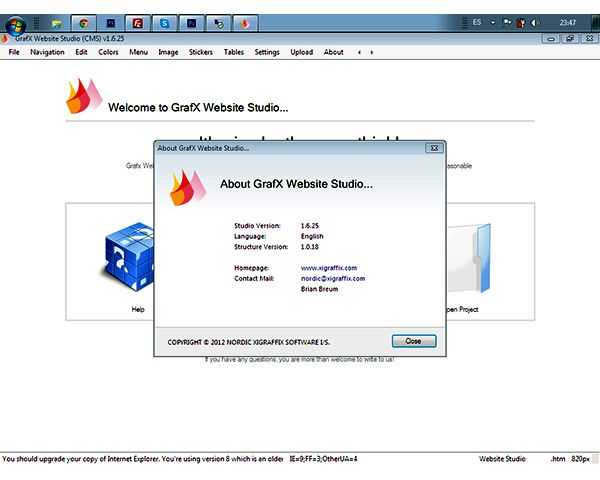Screen dimensions: 600x480
Task: Switch to GrafX Website Studio taskbar icon
Action: pyautogui.click(x=245, y=24)
